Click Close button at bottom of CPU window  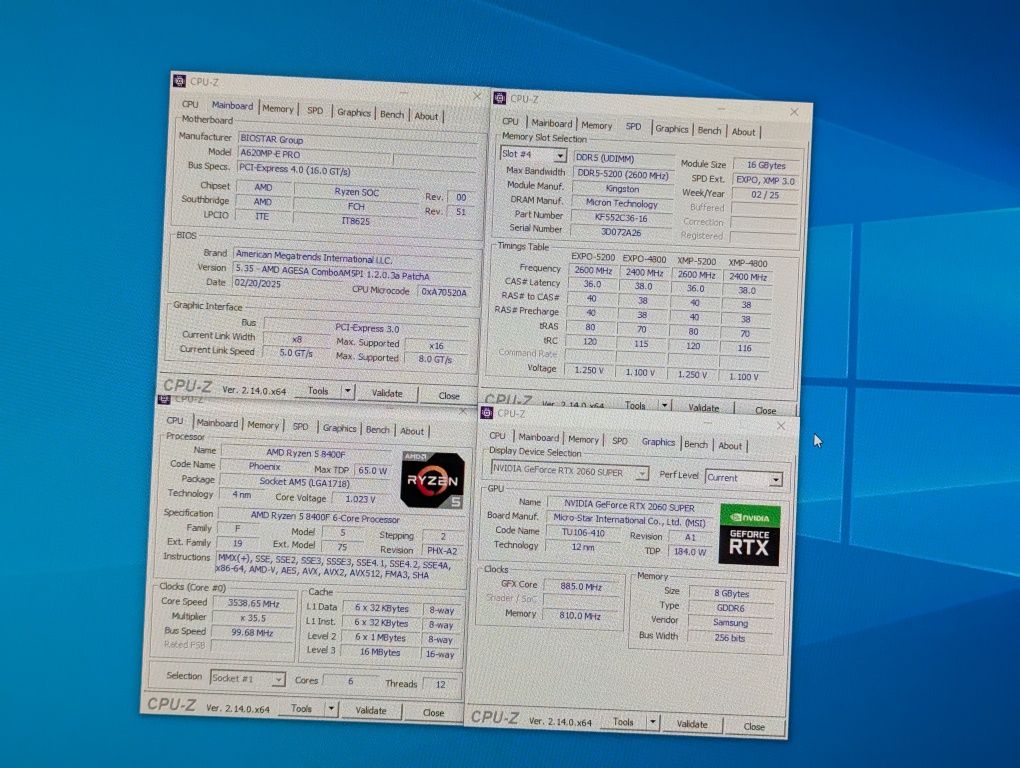coord(433,713)
